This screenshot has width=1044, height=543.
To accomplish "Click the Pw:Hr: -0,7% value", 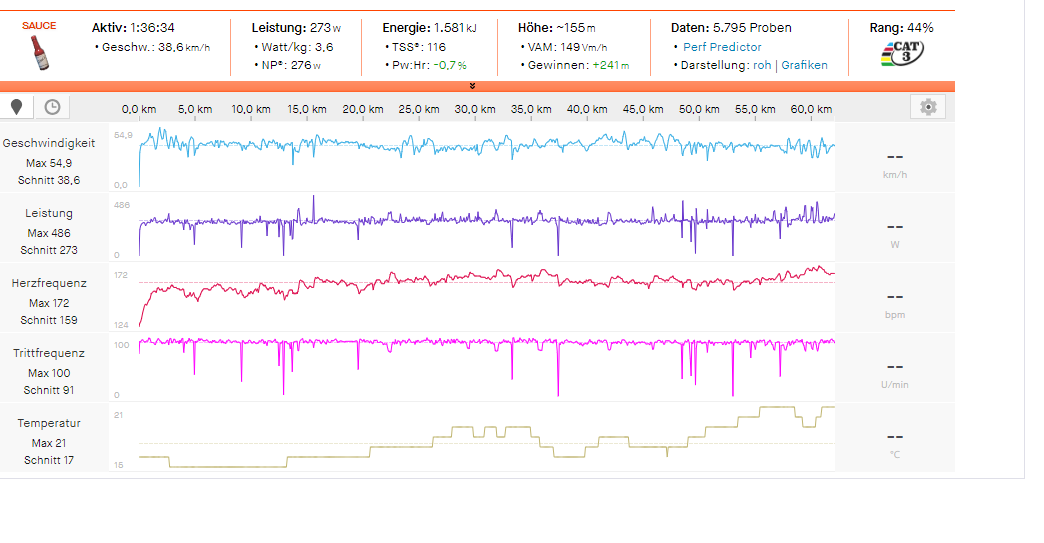I will coord(429,65).
